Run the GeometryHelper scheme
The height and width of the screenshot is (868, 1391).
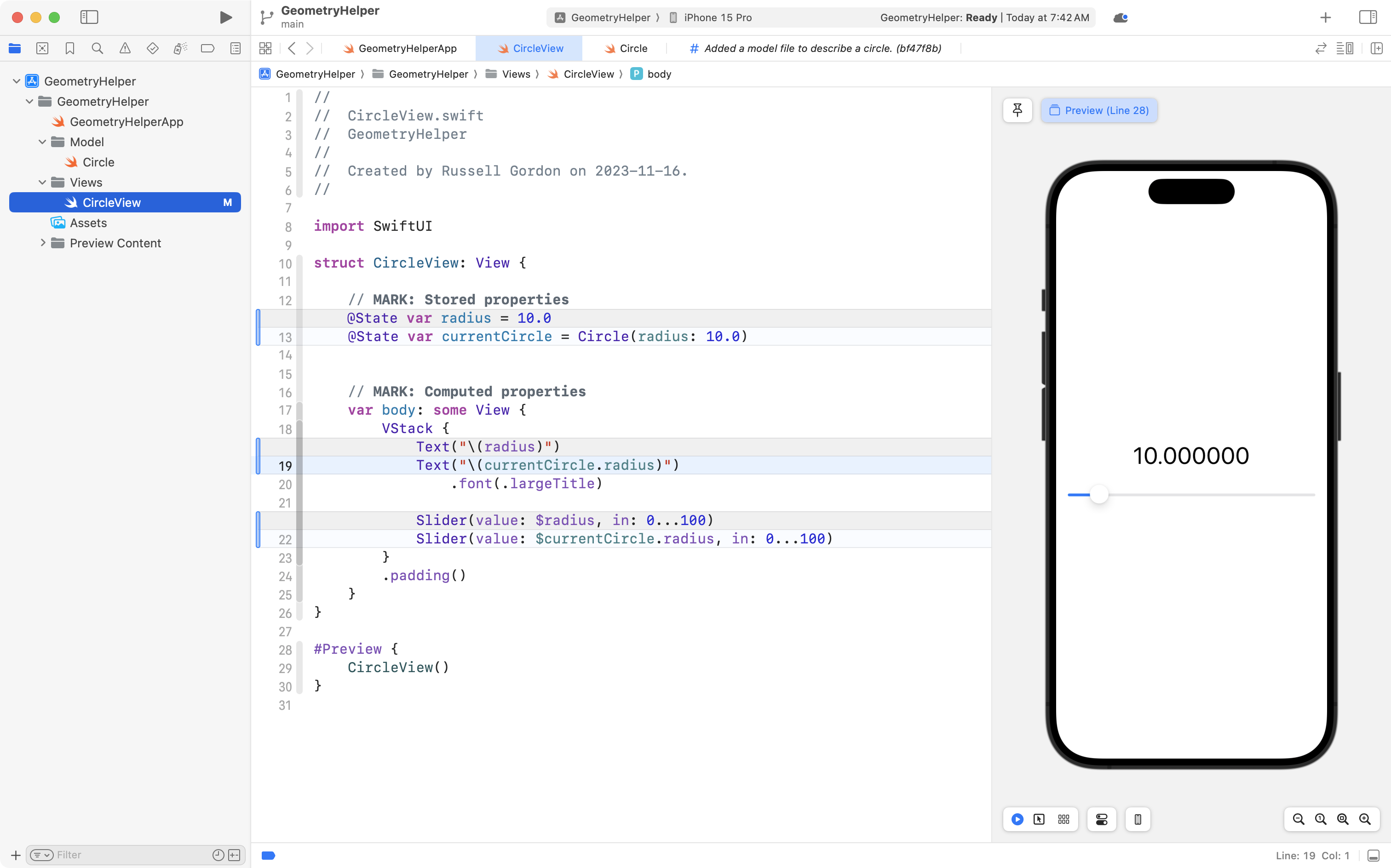click(226, 17)
